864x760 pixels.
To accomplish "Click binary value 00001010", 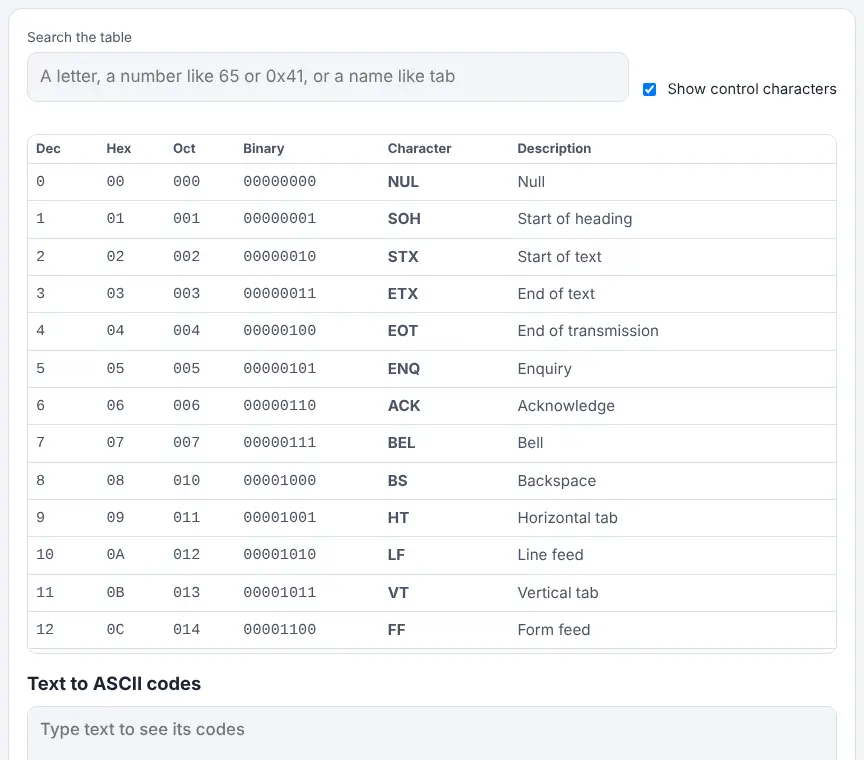I will pyautogui.click(x=279, y=554).
